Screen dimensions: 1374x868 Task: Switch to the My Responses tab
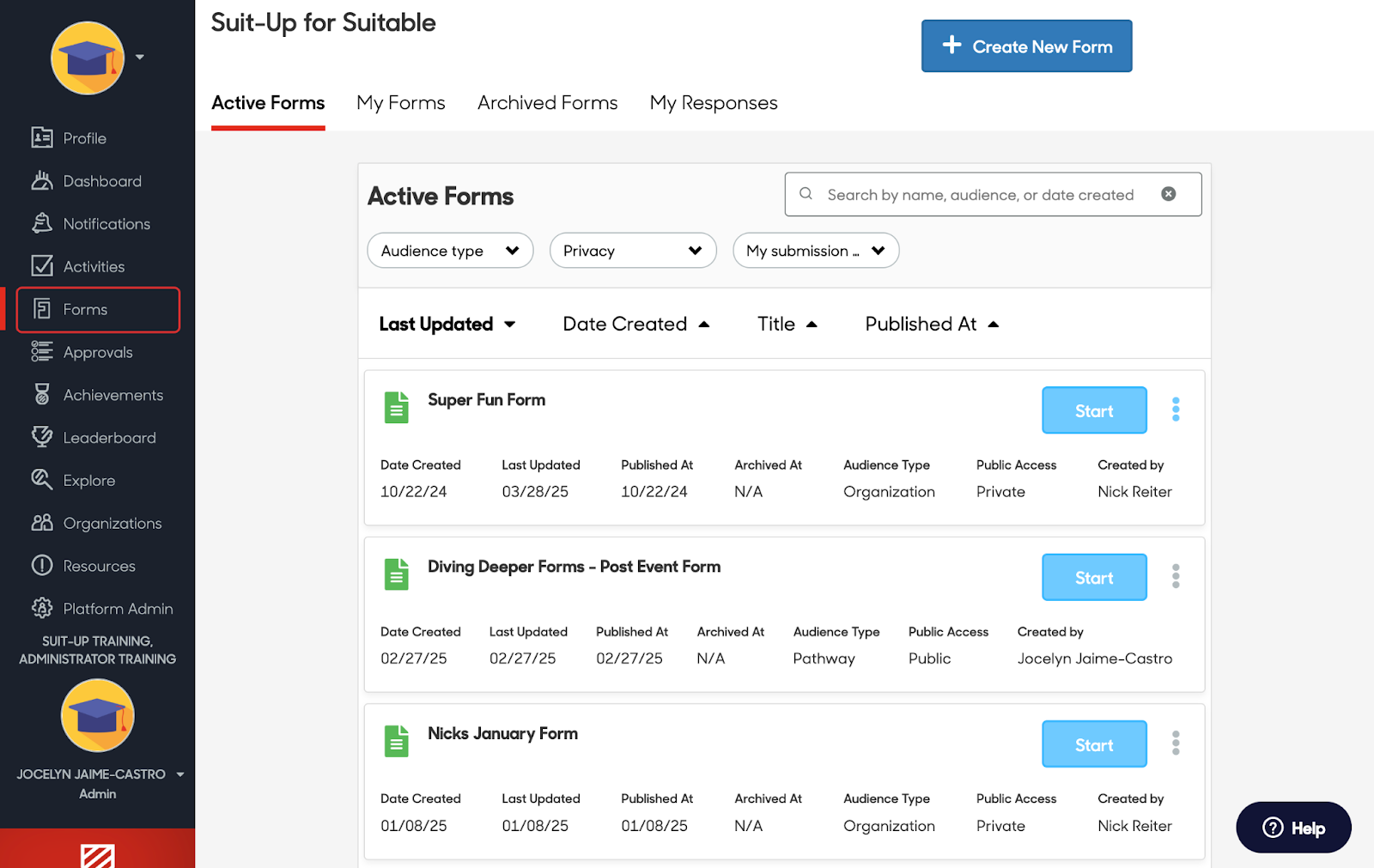(714, 103)
